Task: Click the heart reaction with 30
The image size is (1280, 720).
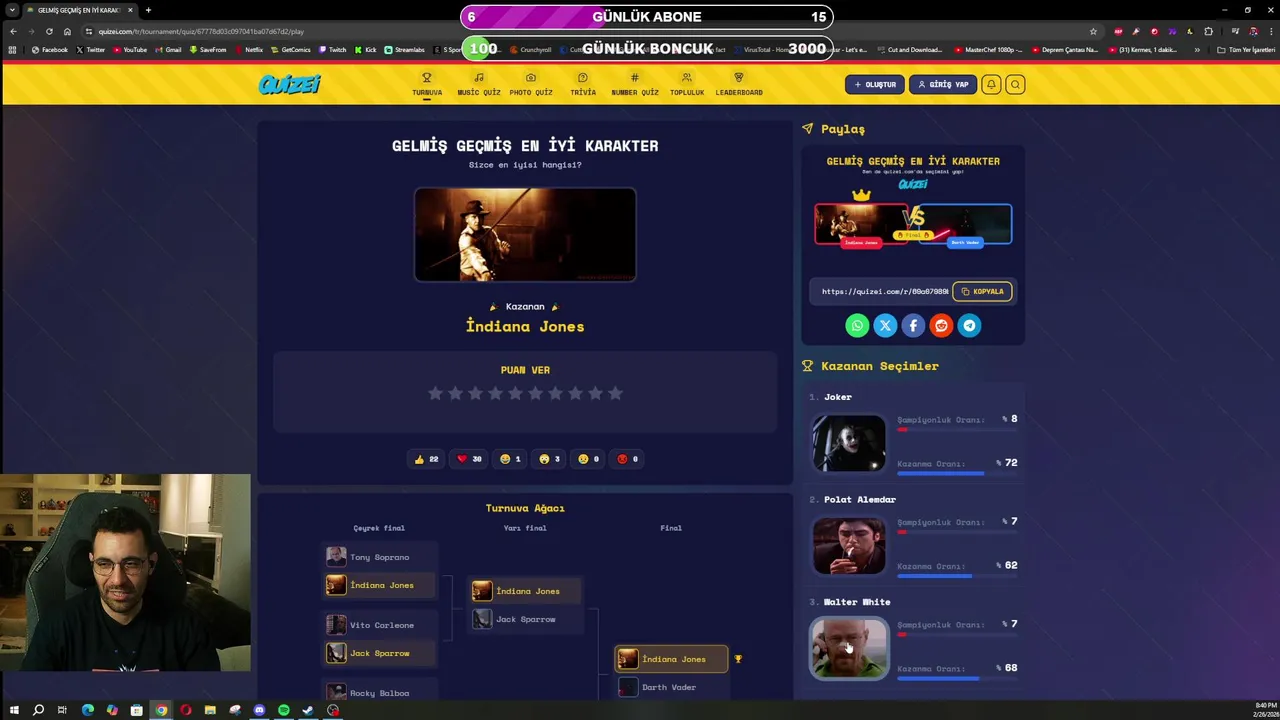Action: [x=469, y=459]
